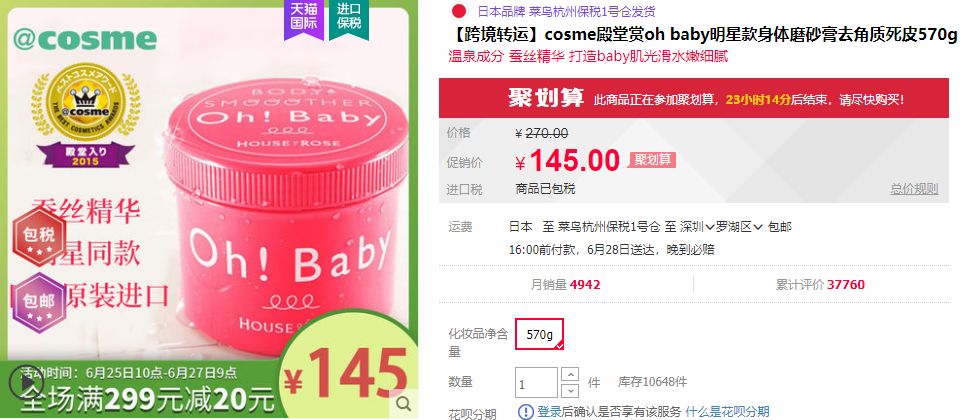Screen dimensions: 964x420
Task: Click the red Japan flag icon
Action: click(459, 11)
